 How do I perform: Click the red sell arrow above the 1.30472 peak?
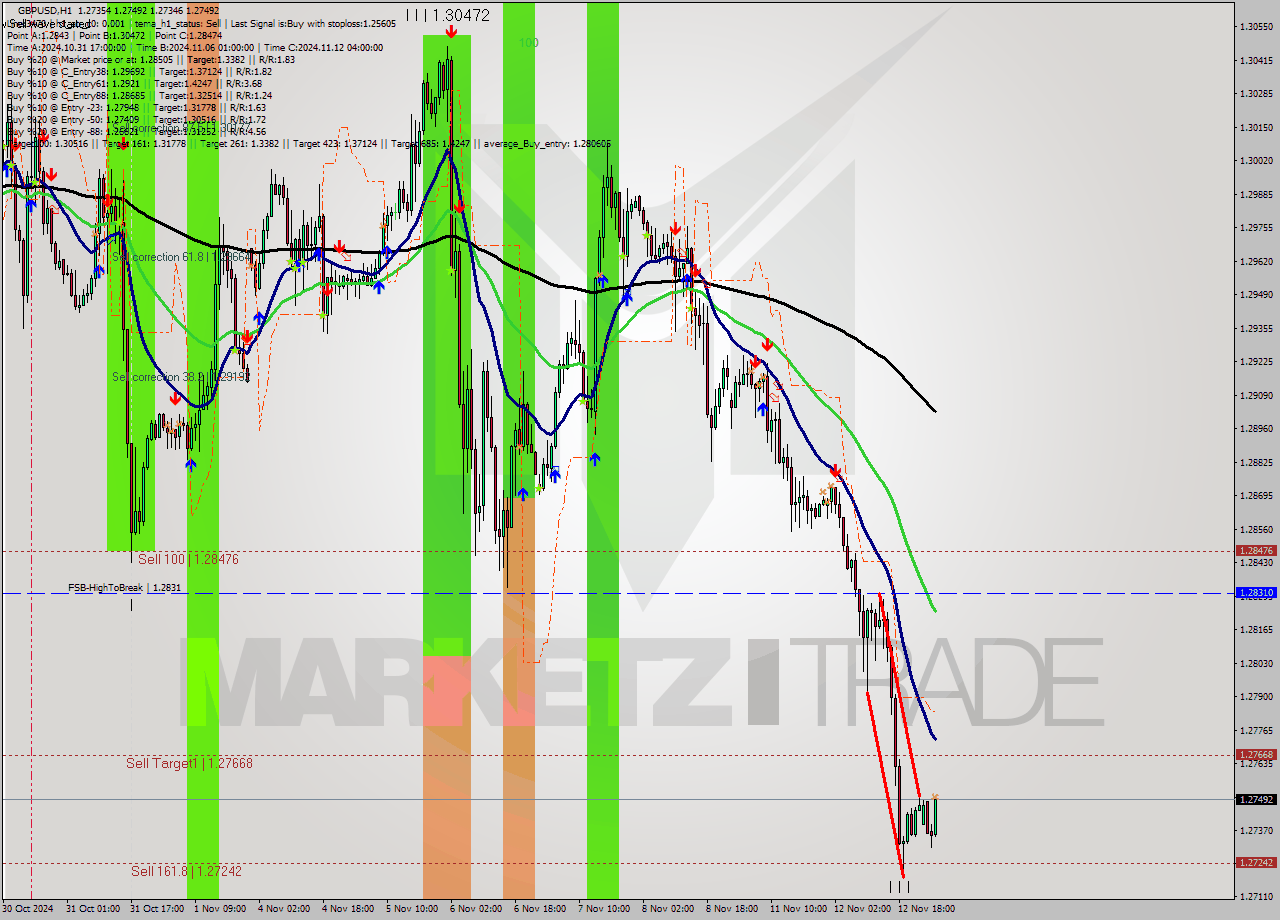point(451,32)
